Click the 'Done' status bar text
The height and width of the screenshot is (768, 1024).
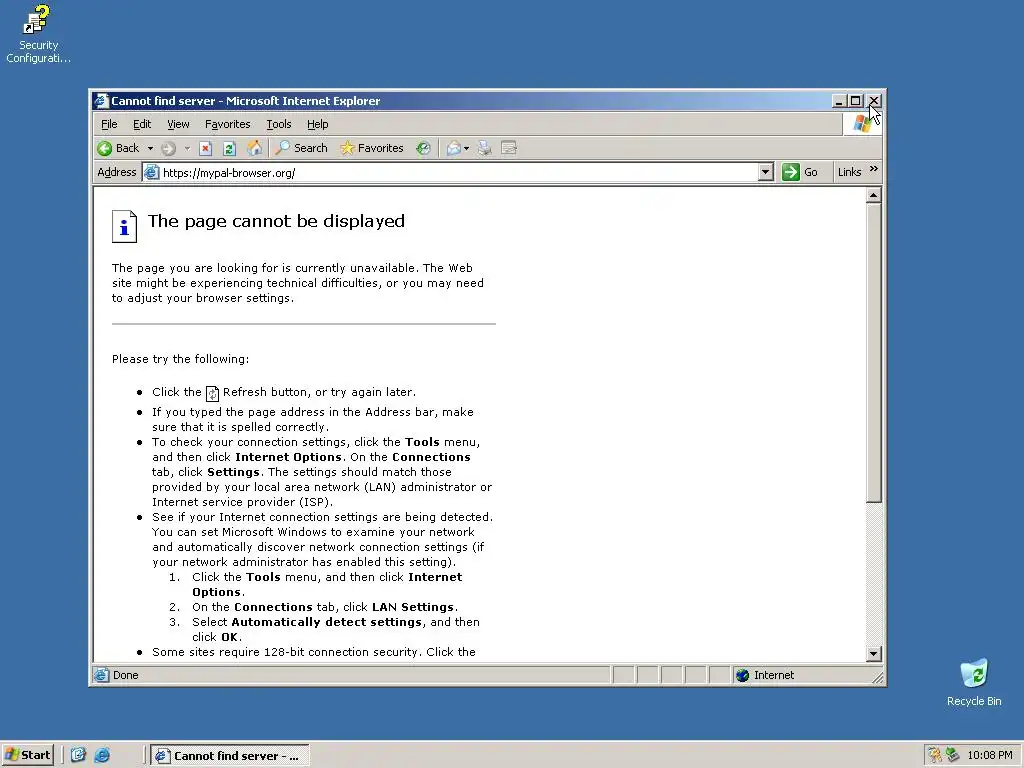(x=125, y=675)
